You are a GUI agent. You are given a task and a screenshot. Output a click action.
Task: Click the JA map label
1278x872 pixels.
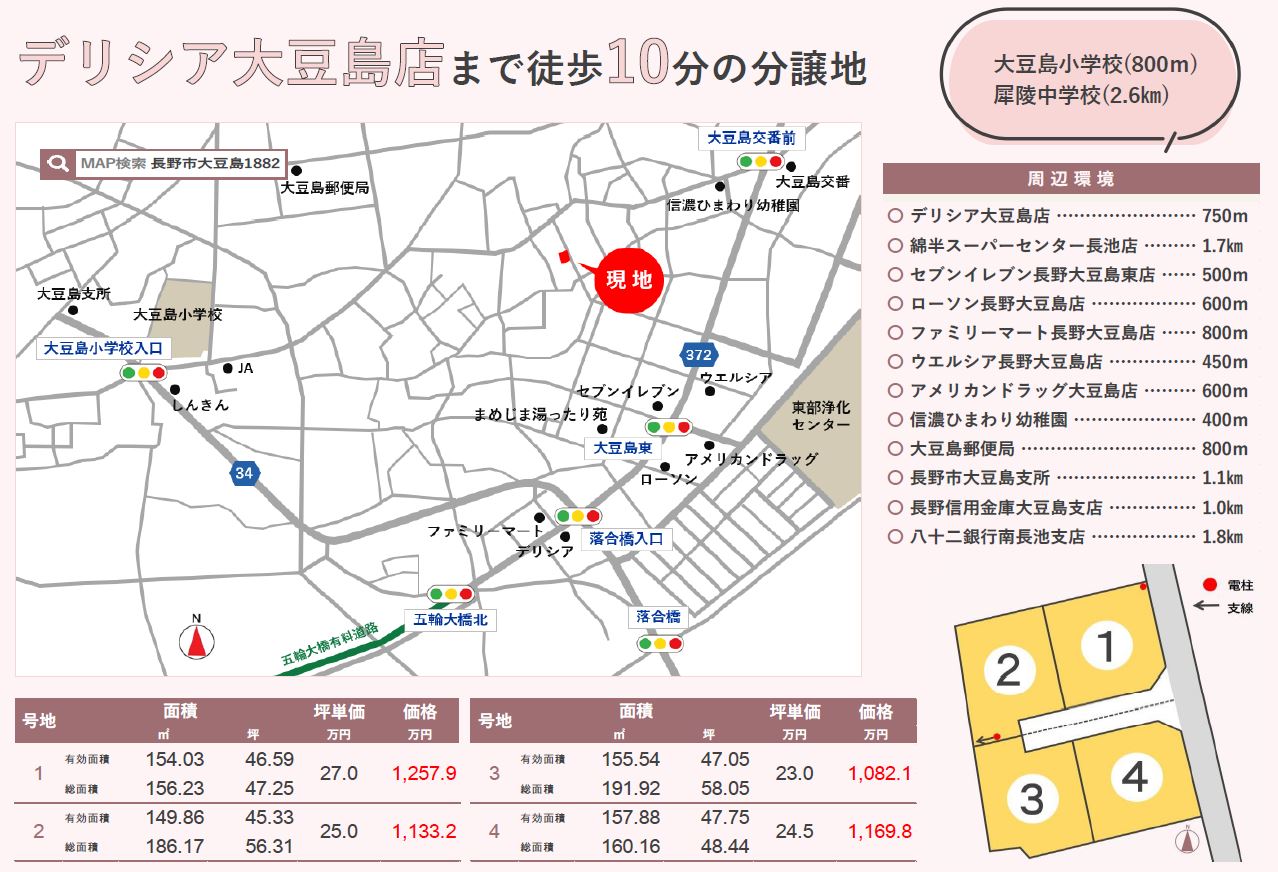pyautogui.click(x=245, y=368)
